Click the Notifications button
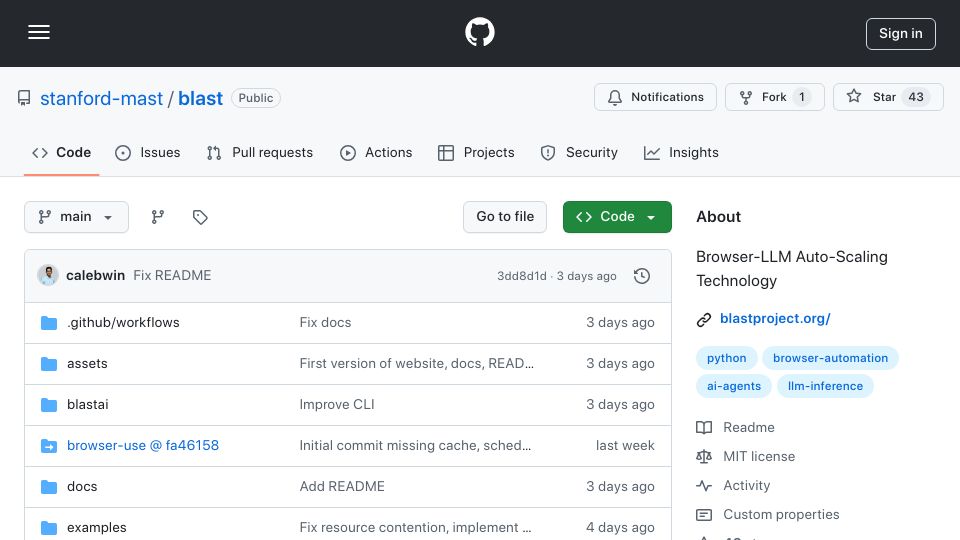The height and width of the screenshot is (540, 960). 655,97
